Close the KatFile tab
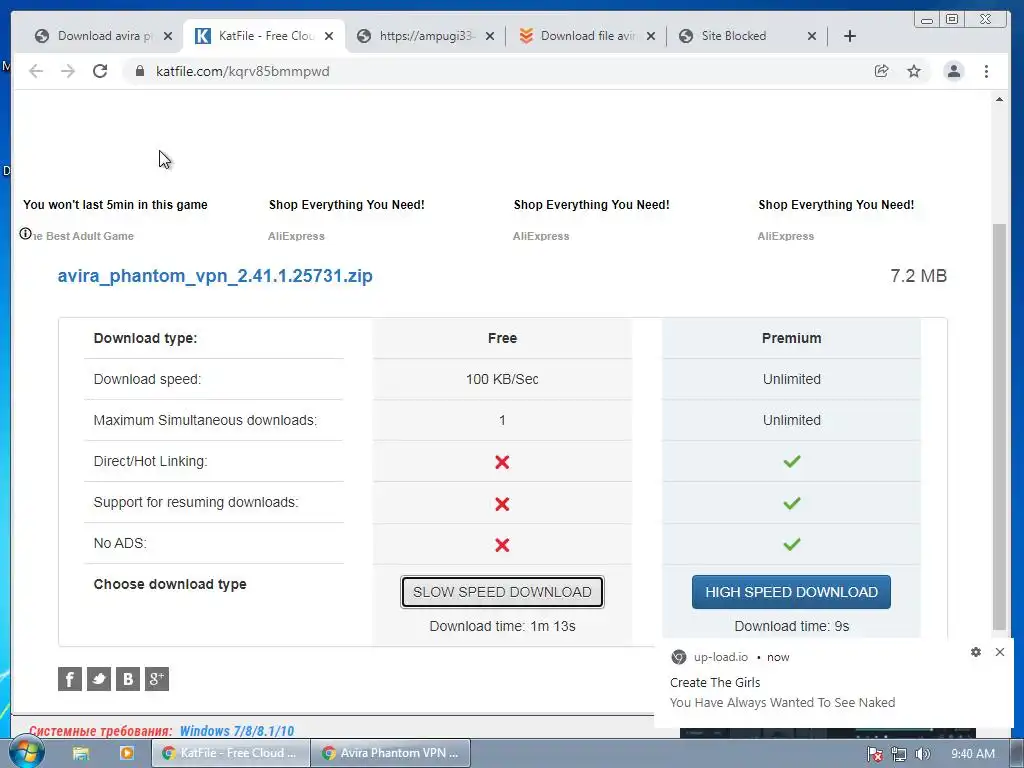 click(329, 36)
